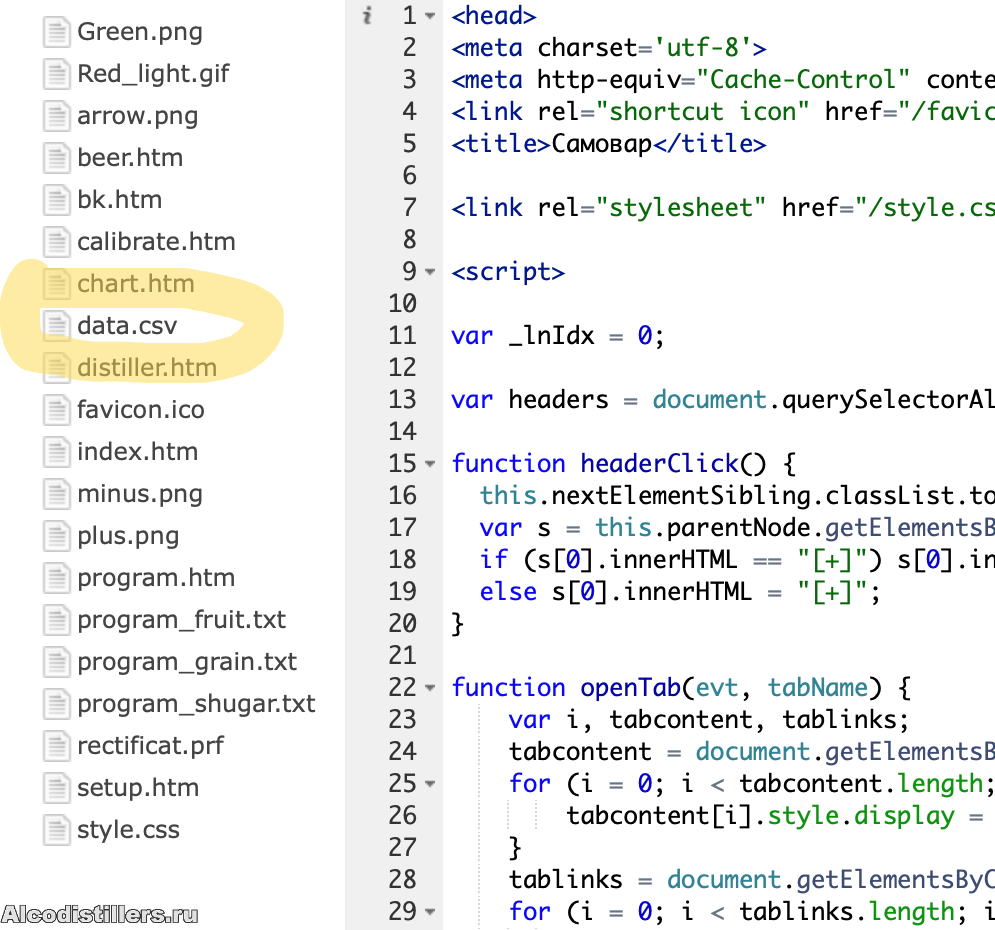Open setup.htm from the file list
Viewport: 995px width, 930px height.
pyautogui.click(x=138, y=788)
